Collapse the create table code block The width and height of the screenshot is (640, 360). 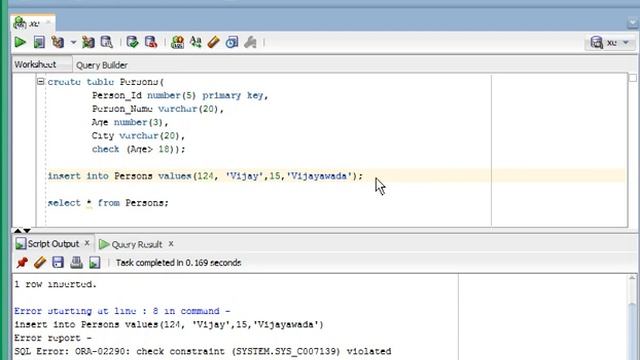point(40,82)
